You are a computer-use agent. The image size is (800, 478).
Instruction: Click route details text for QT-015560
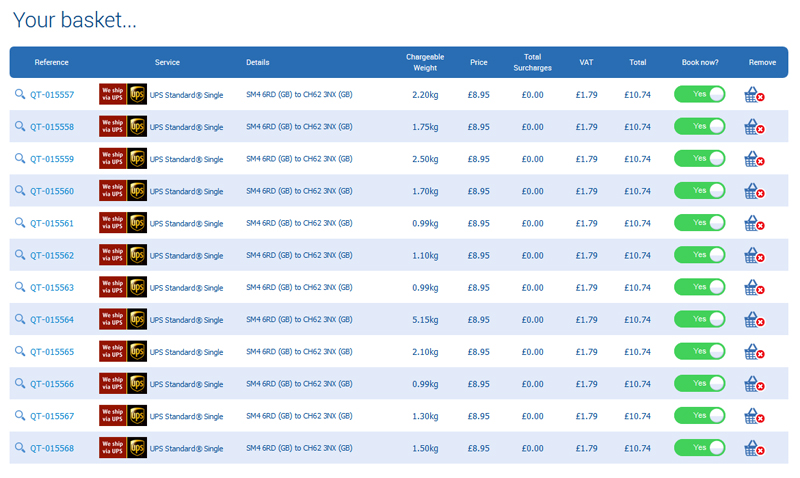(x=299, y=191)
